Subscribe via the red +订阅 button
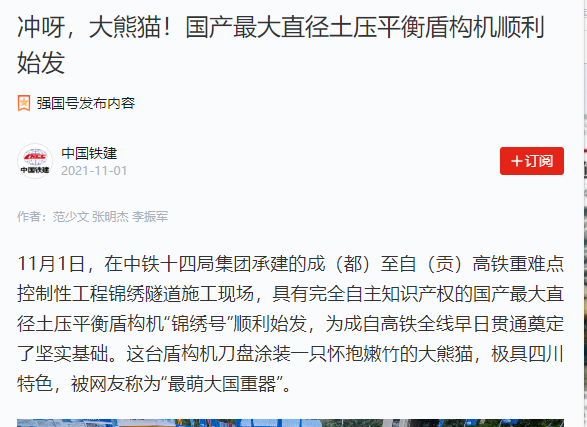This screenshot has width=587, height=427. [532, 161]
